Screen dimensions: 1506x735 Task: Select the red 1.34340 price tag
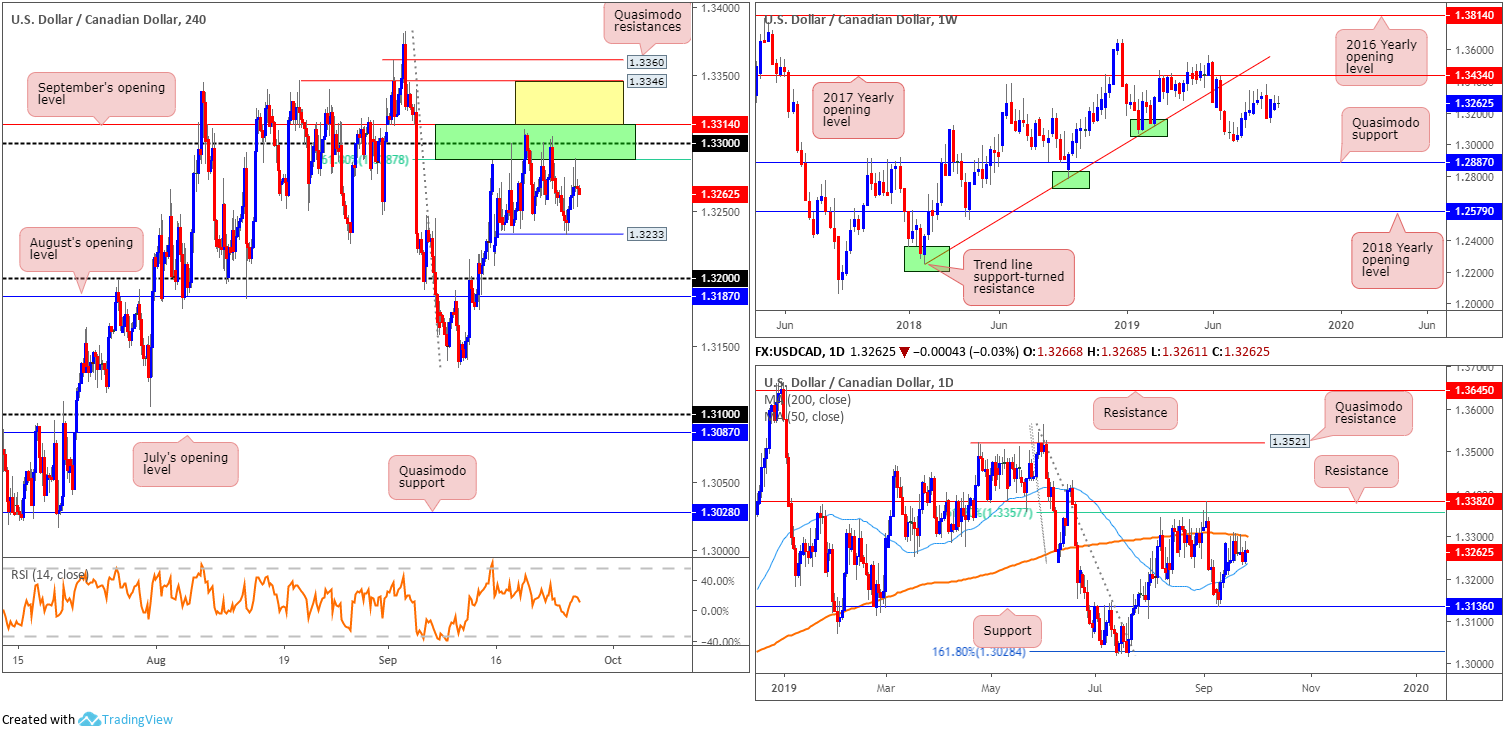point(1473,74)
